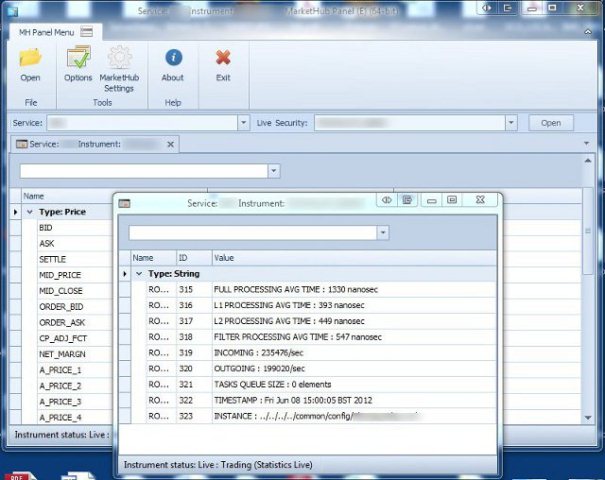Select the MID_PRICE row
Image resolution: width=605 pixels, height=480 pixels.
(60, 275)
